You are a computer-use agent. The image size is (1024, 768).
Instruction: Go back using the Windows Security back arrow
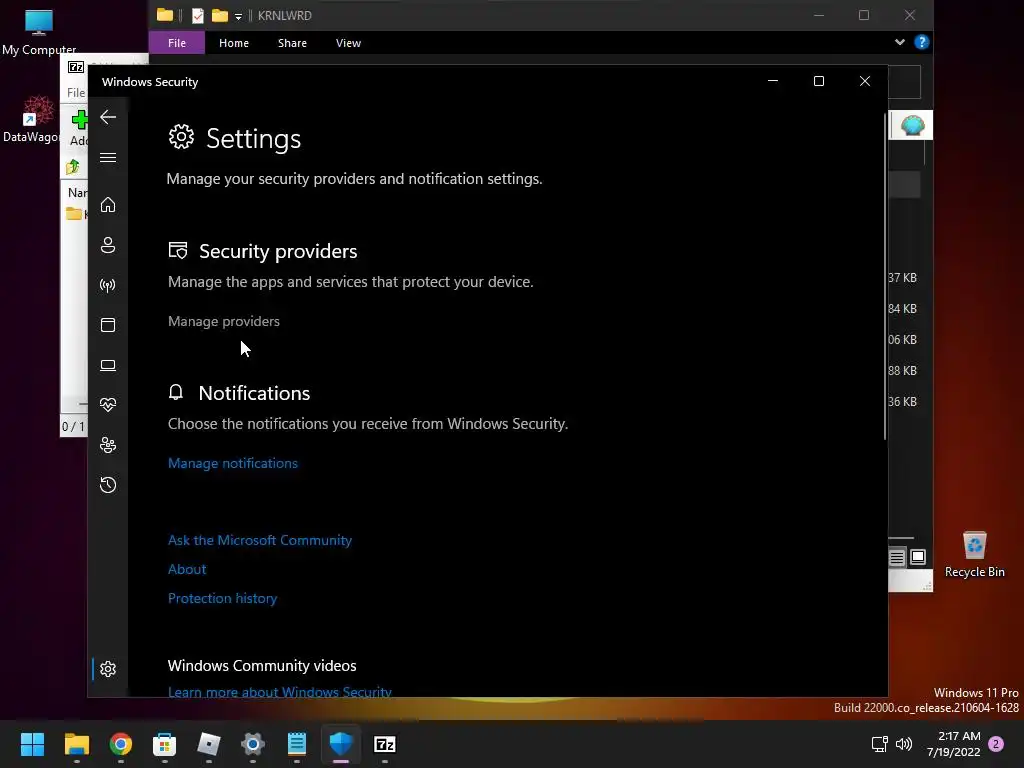pos(108,117)
